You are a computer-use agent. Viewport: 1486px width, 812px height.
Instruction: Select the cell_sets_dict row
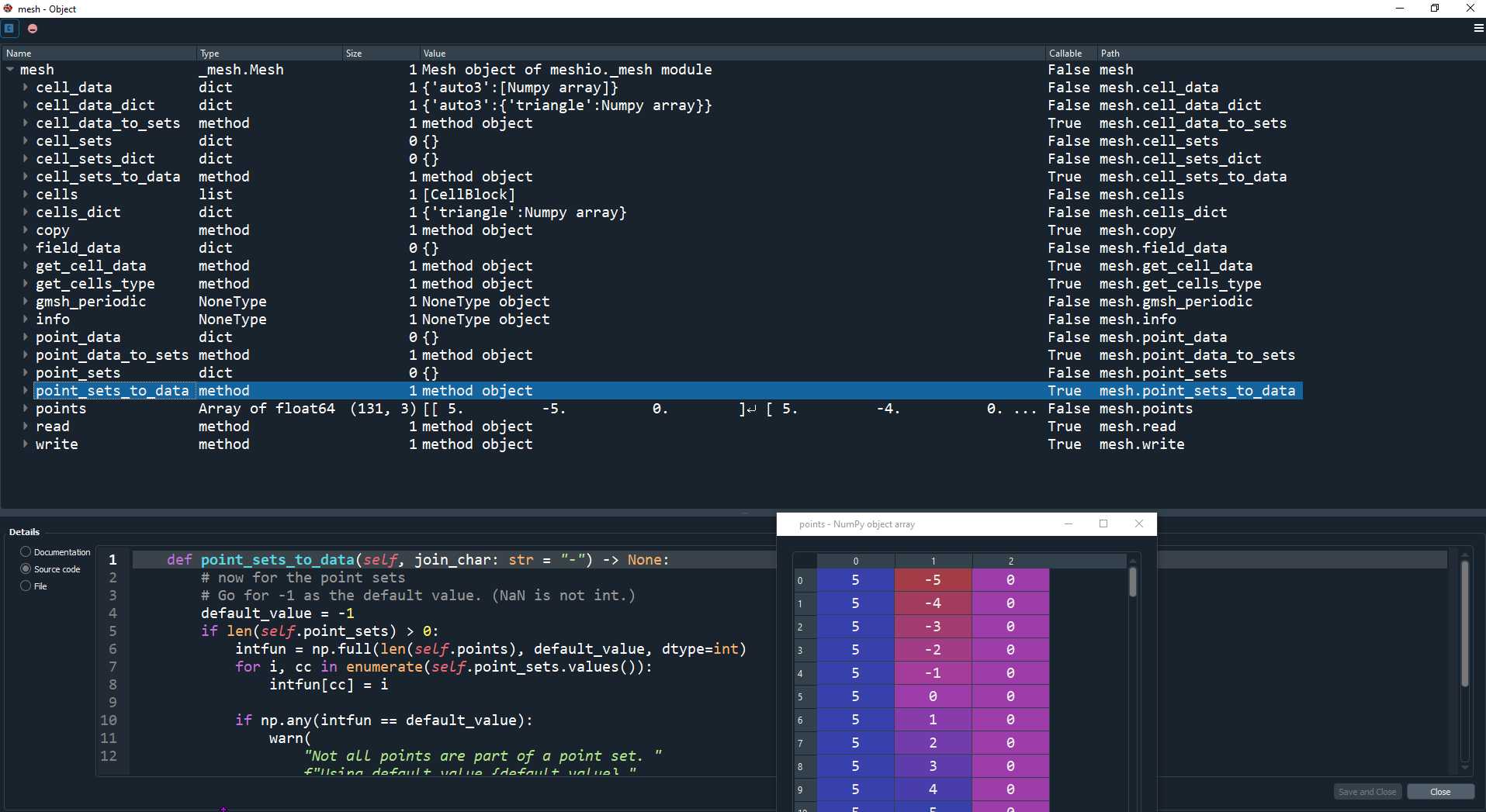(652, 159)
